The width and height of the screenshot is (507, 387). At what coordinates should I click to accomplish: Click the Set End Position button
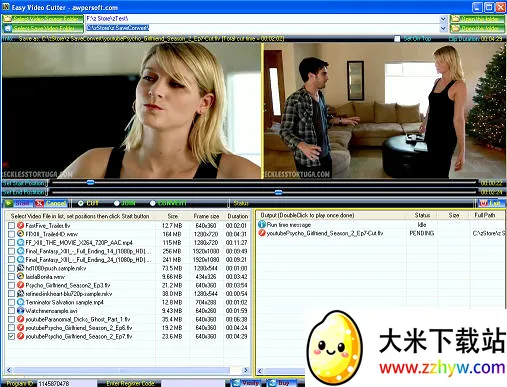click(25, 192)
